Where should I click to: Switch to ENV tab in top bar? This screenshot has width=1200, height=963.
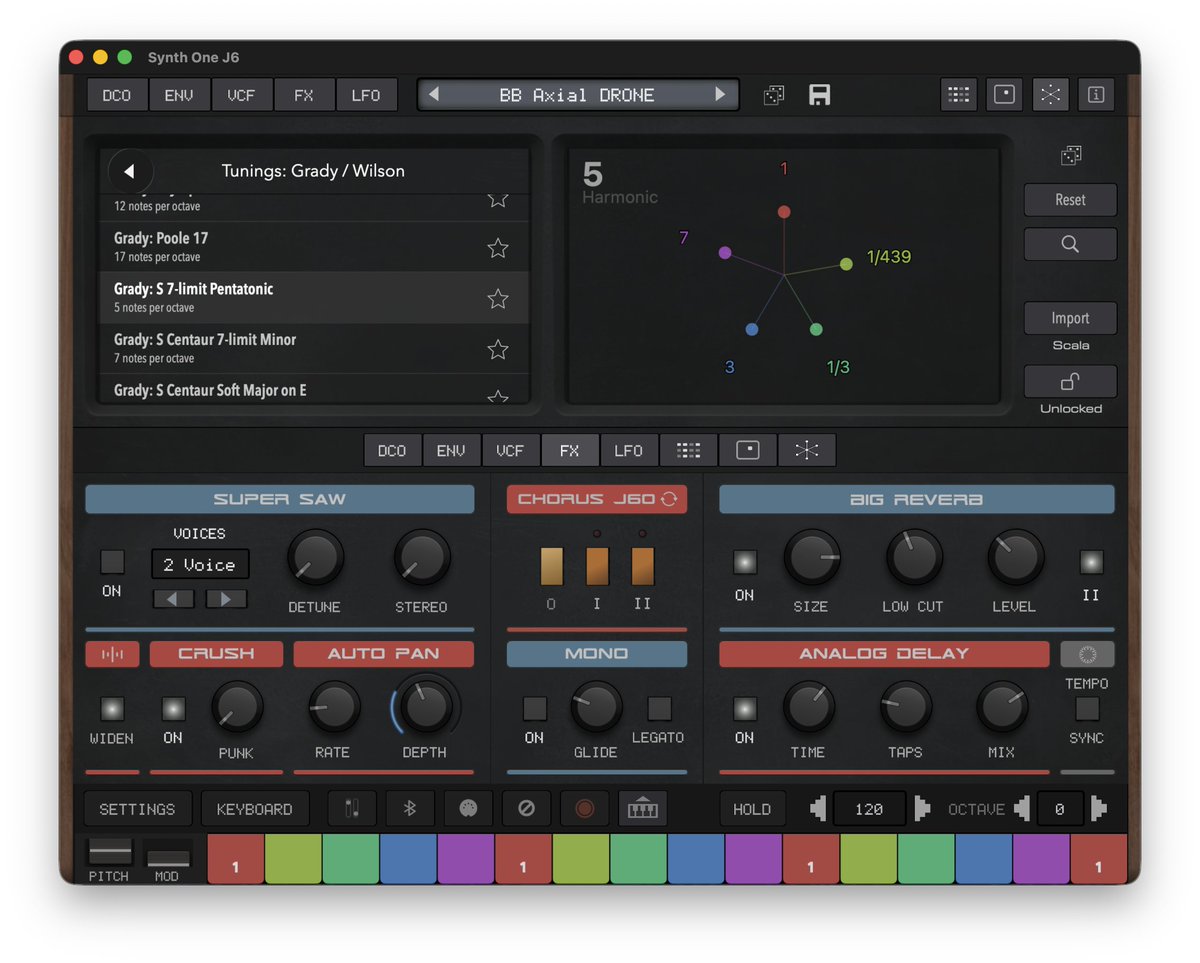179,95
